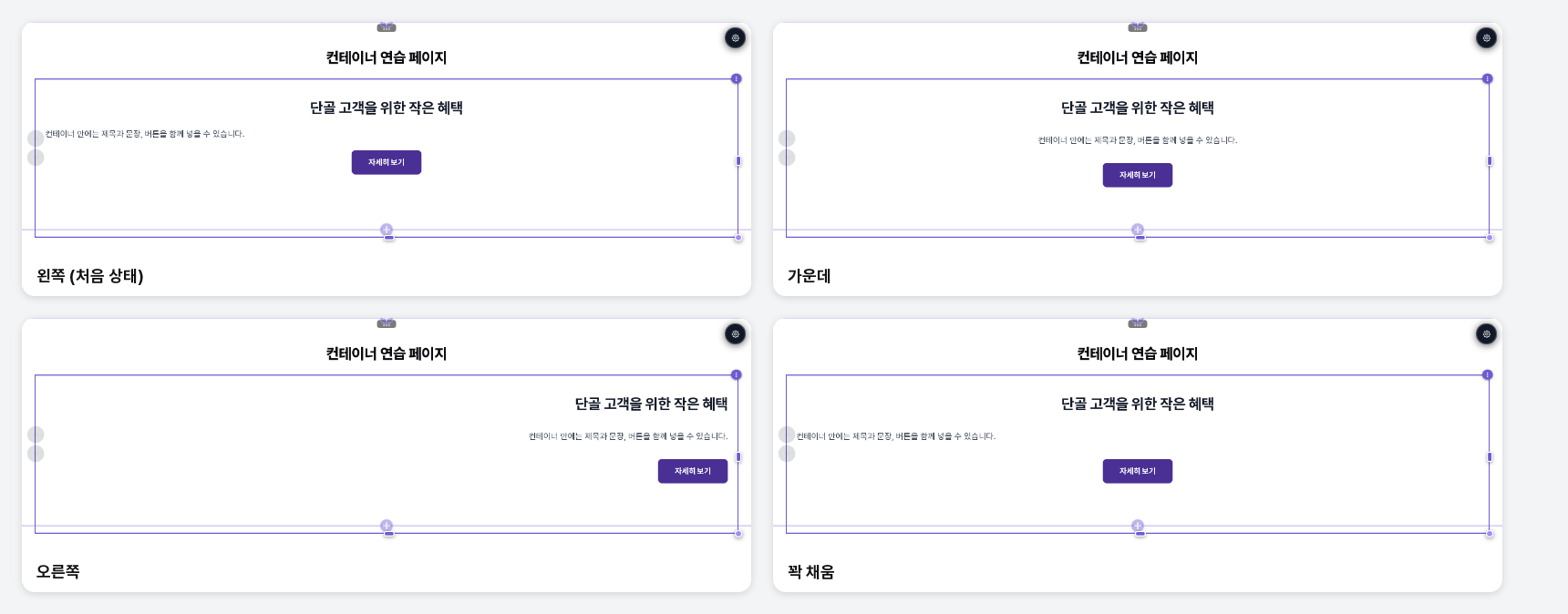Click the plus add icon in 꽉 채움 panel
The image size is (1568, 614).
[x=1138, y=526]
